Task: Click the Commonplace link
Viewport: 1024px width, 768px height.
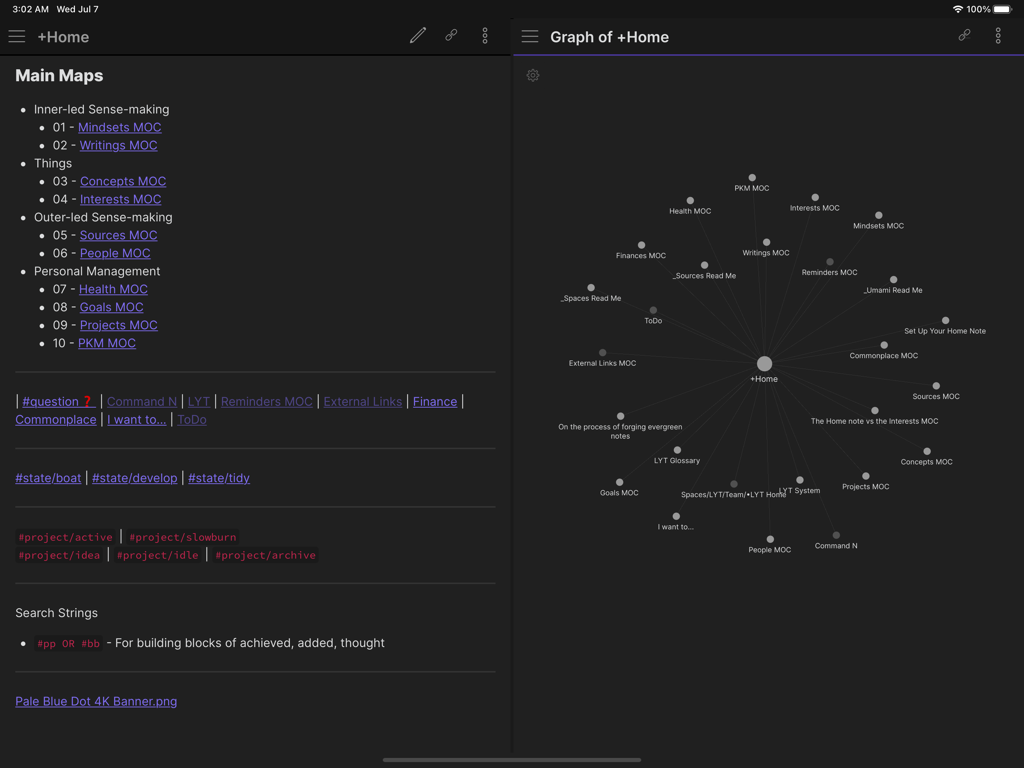Action: (x=56, y=420)
